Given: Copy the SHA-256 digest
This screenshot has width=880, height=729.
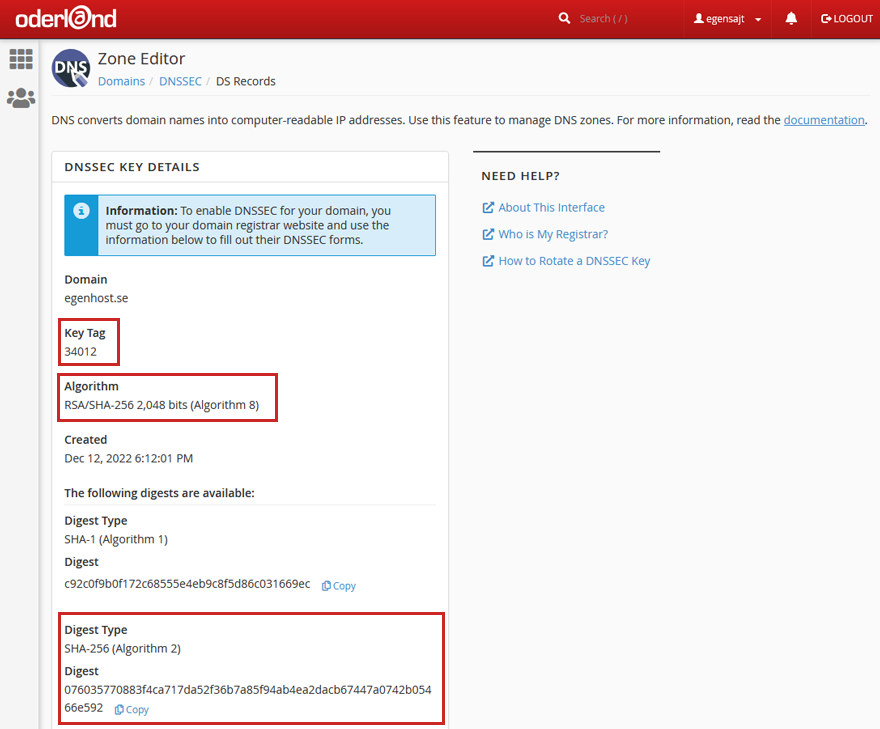Looking at the screenshot, I should (131, 710).
